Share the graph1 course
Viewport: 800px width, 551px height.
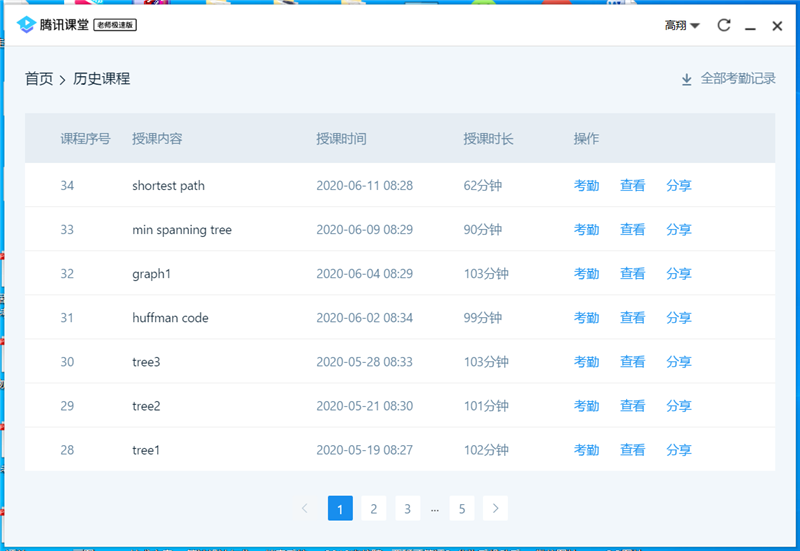[679, 274]
